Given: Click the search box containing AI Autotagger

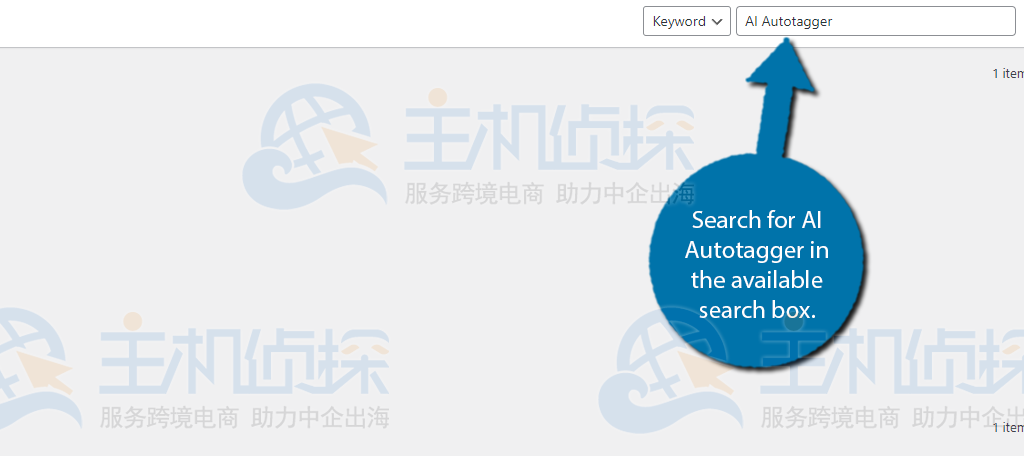Looking at the screenshot, I should pyautogui.click(x=876, y=21).
